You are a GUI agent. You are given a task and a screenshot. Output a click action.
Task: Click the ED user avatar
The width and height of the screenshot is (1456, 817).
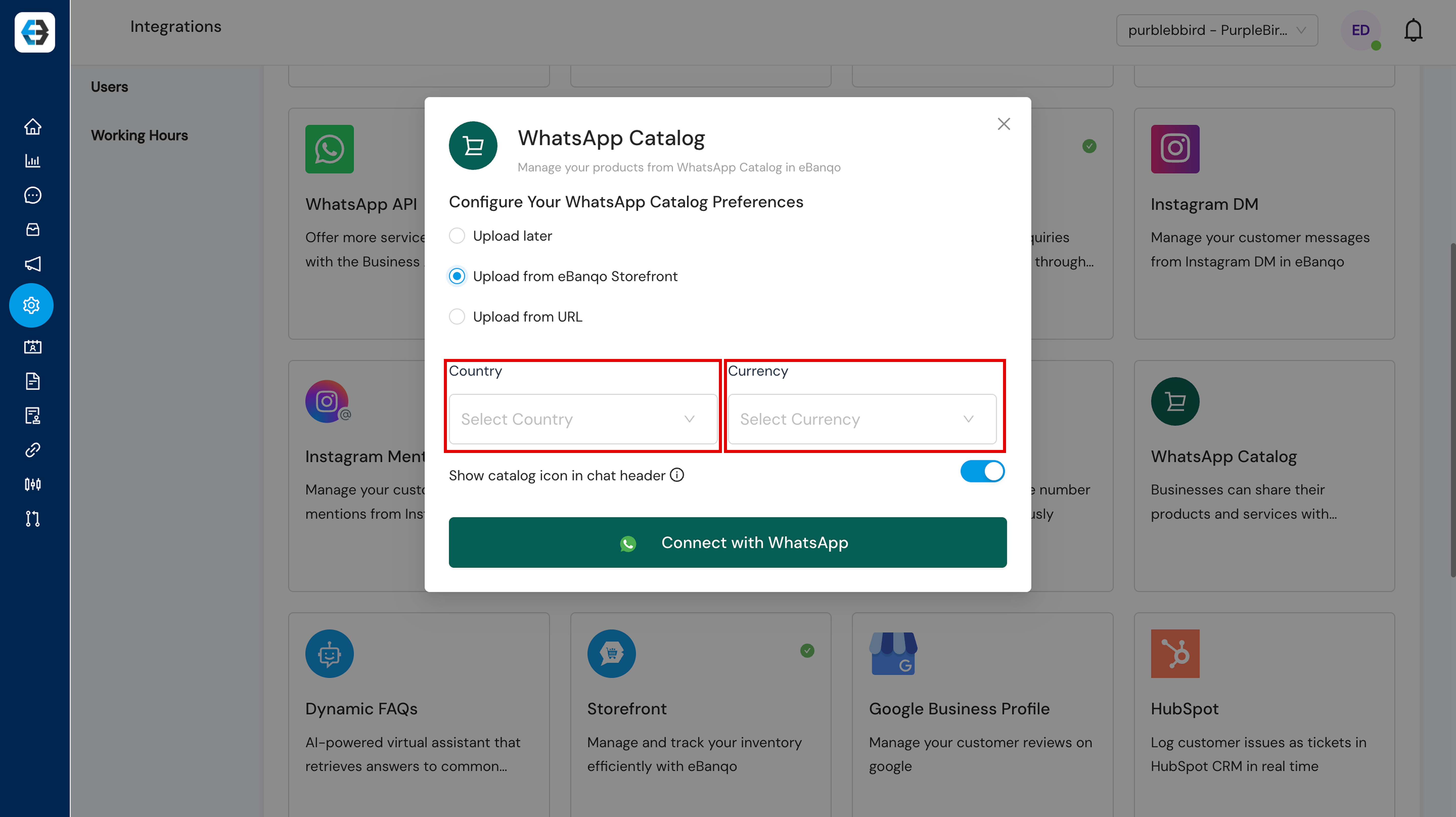coord(1360,30)
